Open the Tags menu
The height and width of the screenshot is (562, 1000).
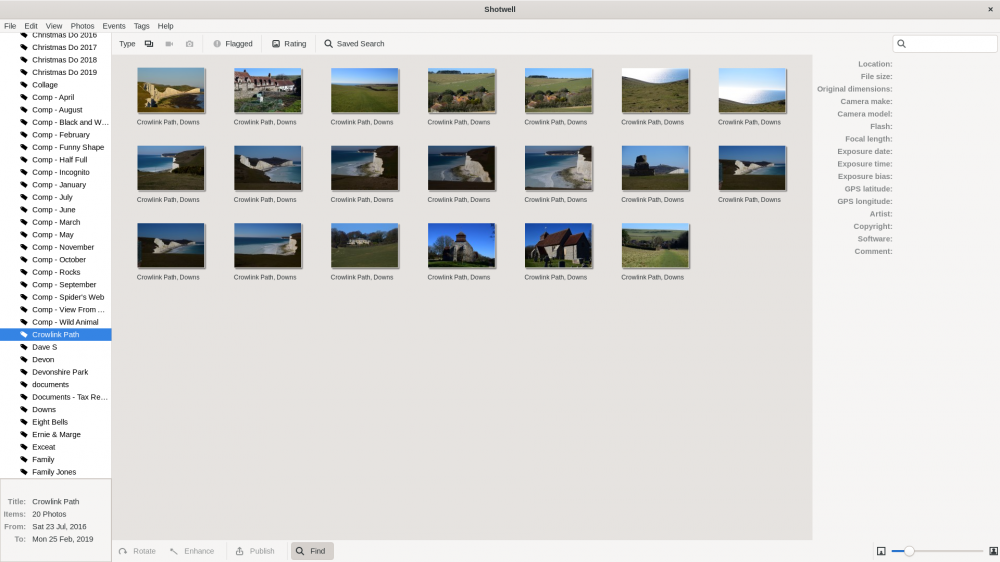tap(142, 26)
